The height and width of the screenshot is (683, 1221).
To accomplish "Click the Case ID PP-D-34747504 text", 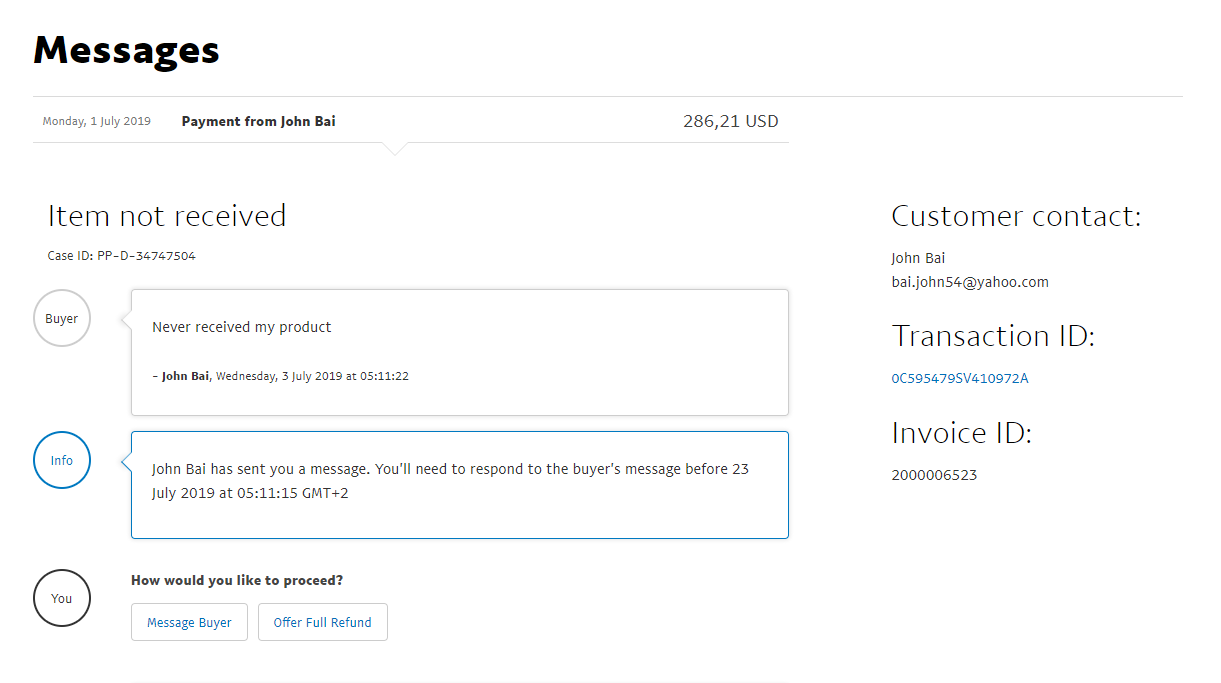I will [x=121, y=256].
